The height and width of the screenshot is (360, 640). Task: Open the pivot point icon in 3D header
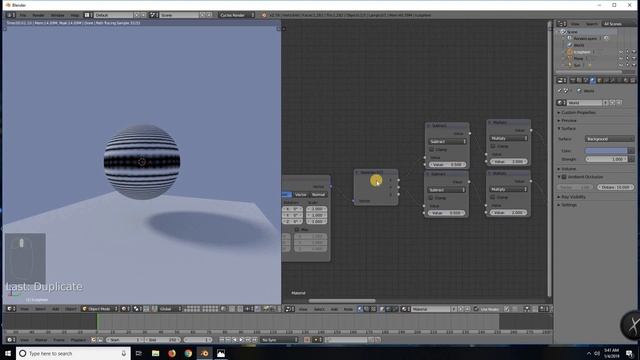point(137,309)
